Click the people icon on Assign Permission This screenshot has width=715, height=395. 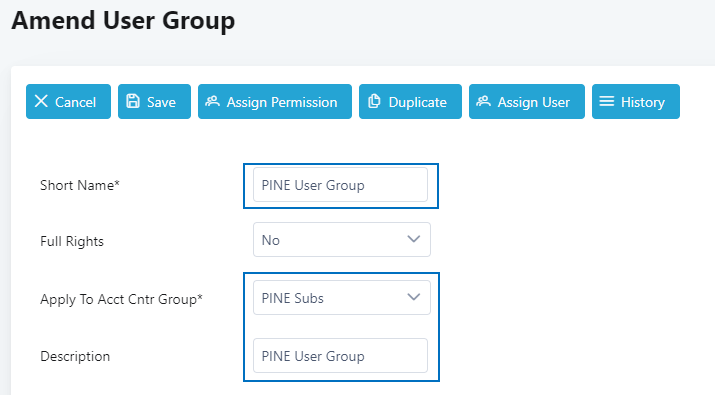coord(212,101)
